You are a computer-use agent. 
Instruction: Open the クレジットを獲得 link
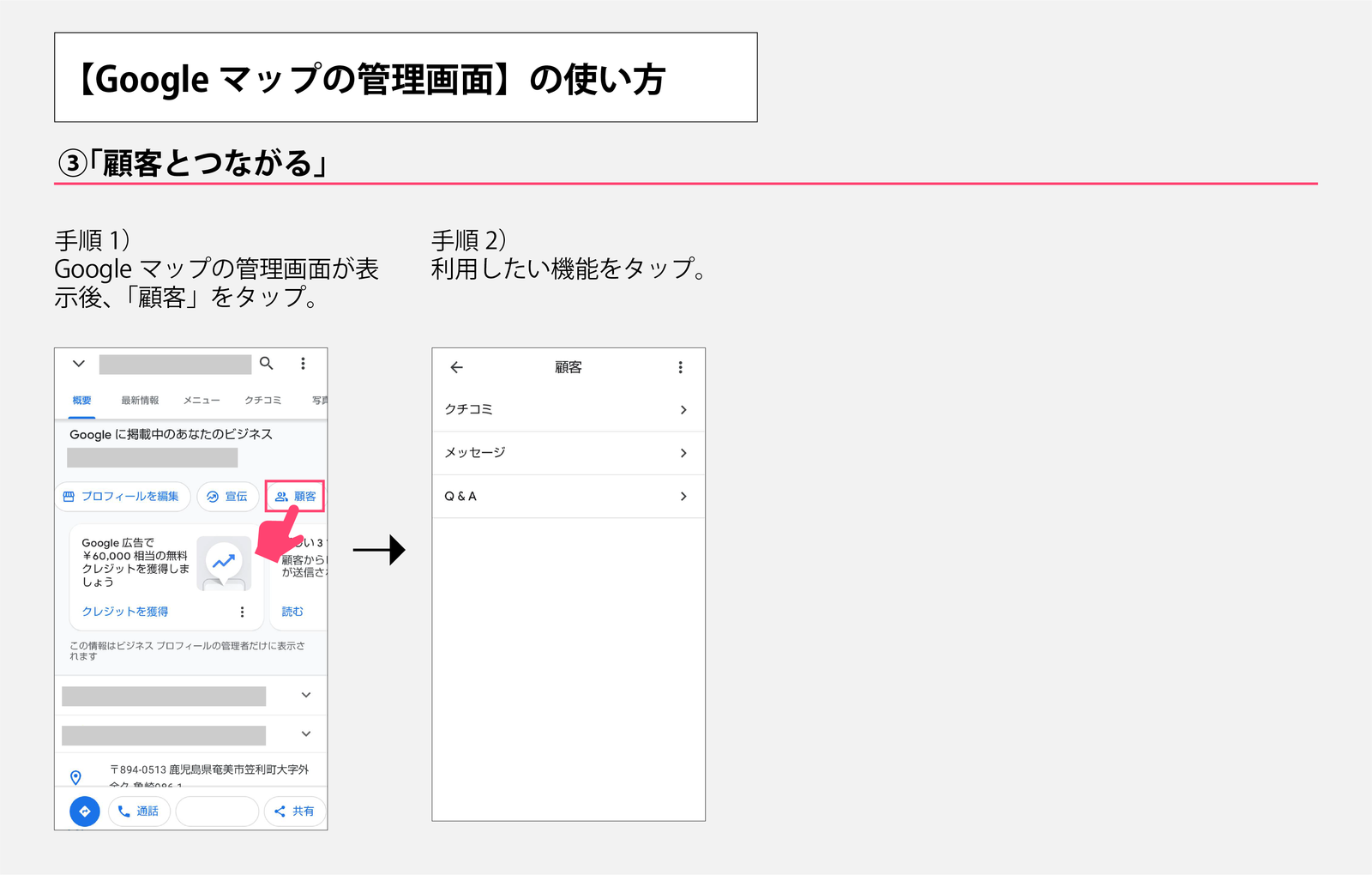(x=125, y=612)
